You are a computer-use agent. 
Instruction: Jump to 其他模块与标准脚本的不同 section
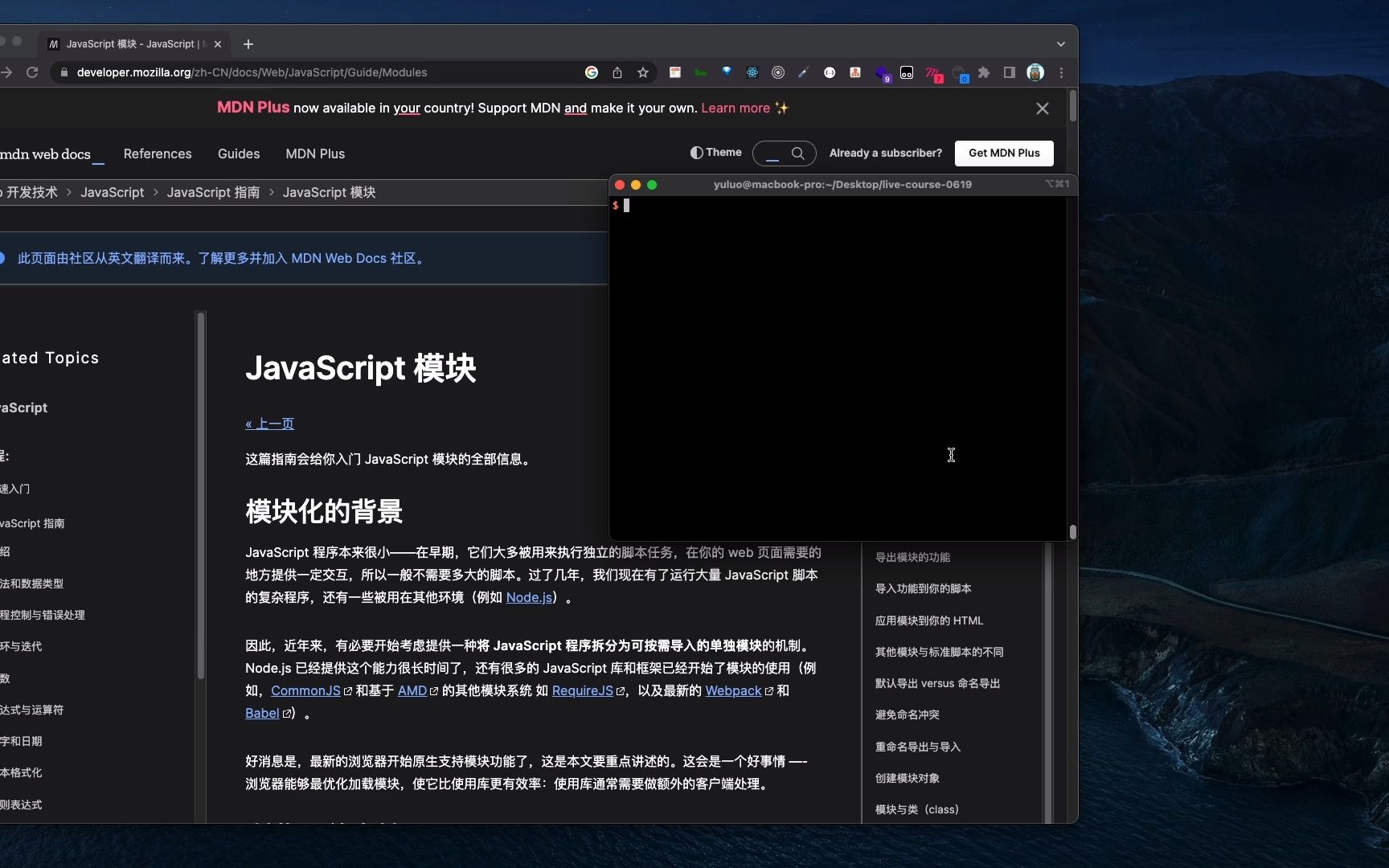click(x=939, y=652)
